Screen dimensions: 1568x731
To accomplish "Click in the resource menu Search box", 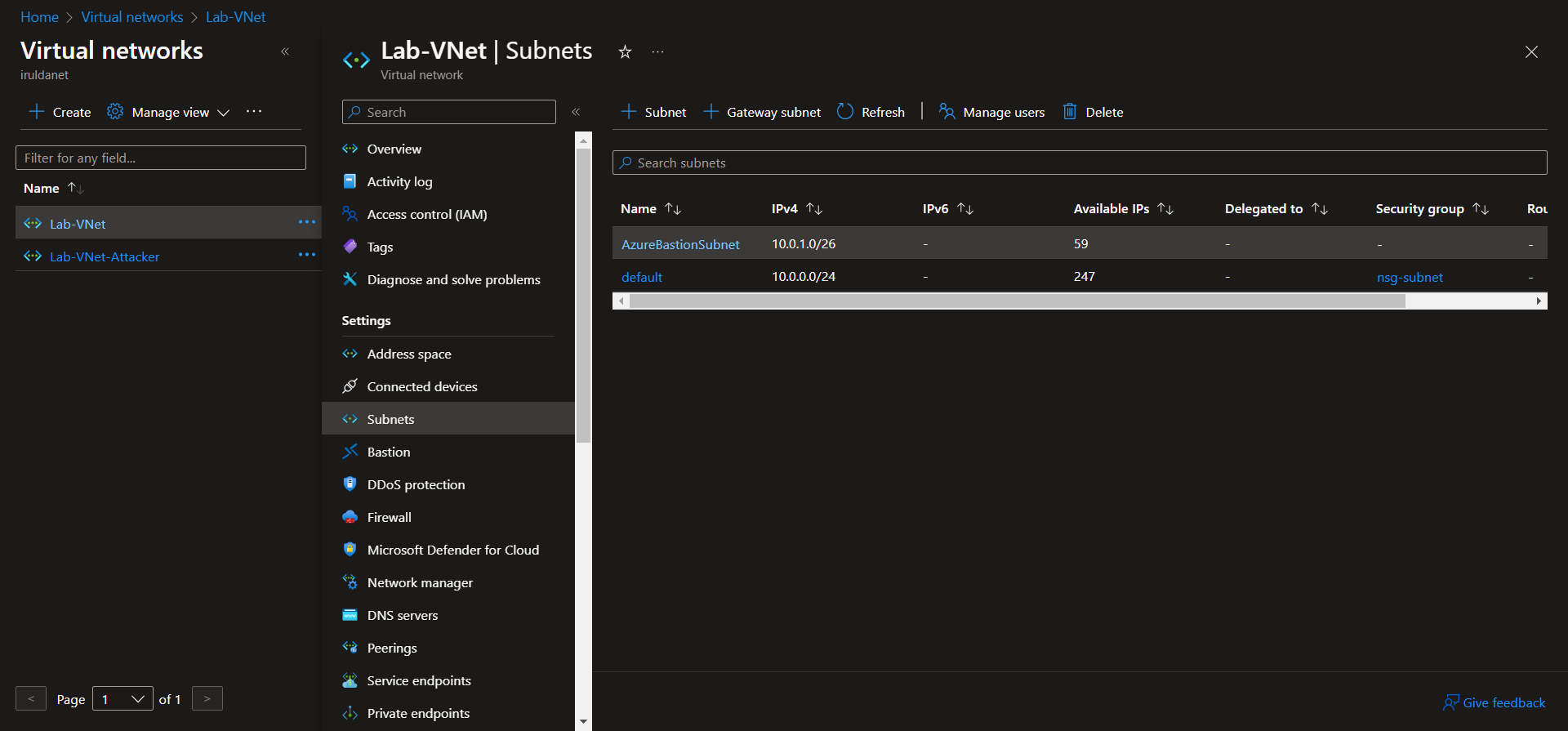I will point(449,112).
